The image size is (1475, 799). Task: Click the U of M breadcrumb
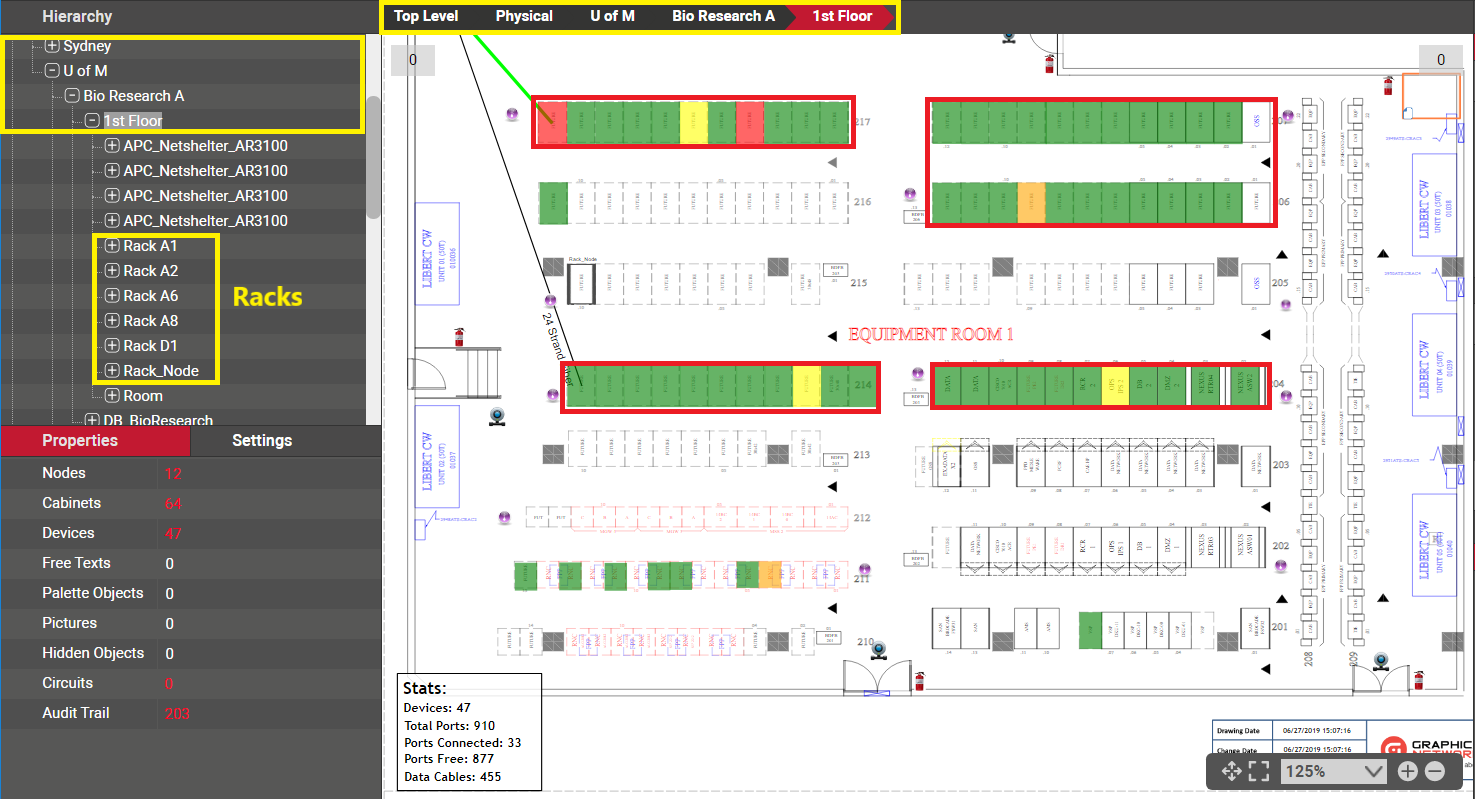[612, 16]
